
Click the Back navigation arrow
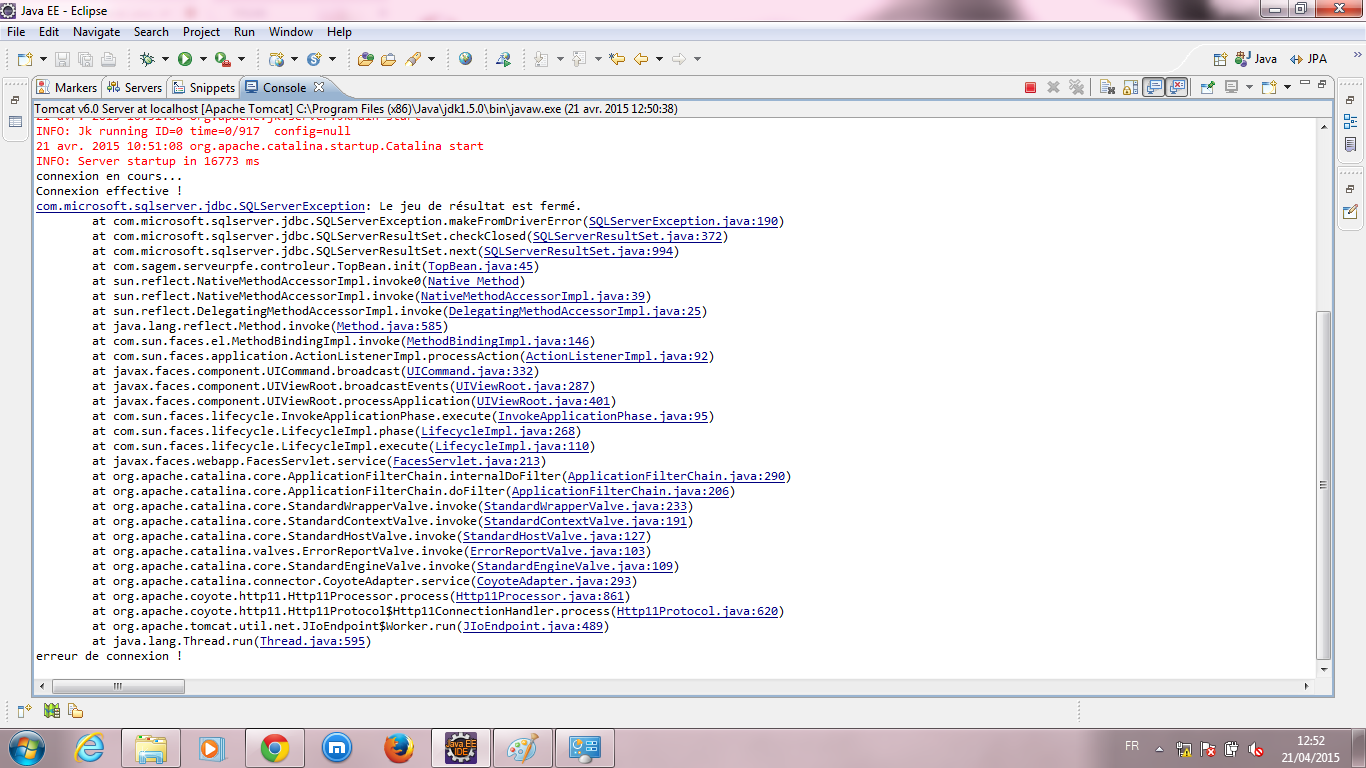(641, 59)
